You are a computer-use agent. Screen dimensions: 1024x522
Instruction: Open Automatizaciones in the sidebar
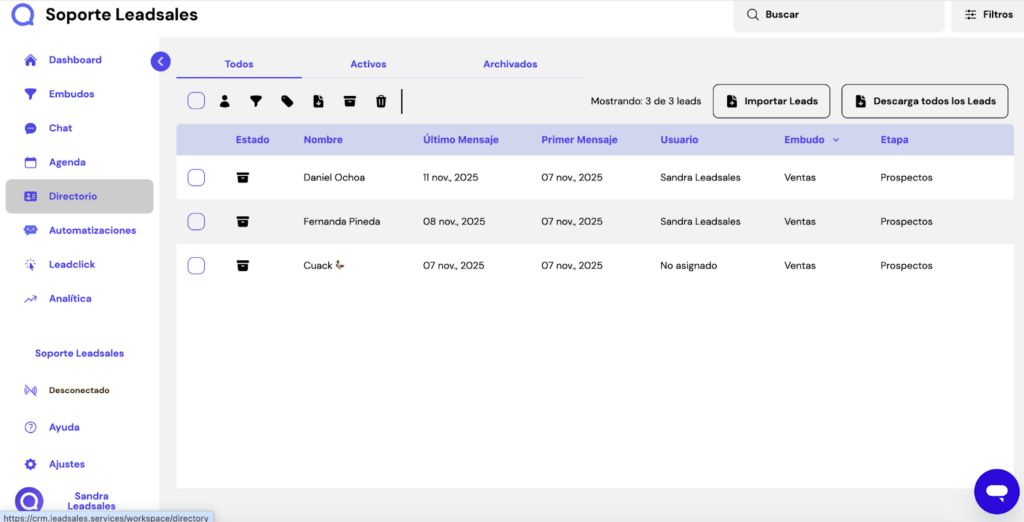point(92,231)
